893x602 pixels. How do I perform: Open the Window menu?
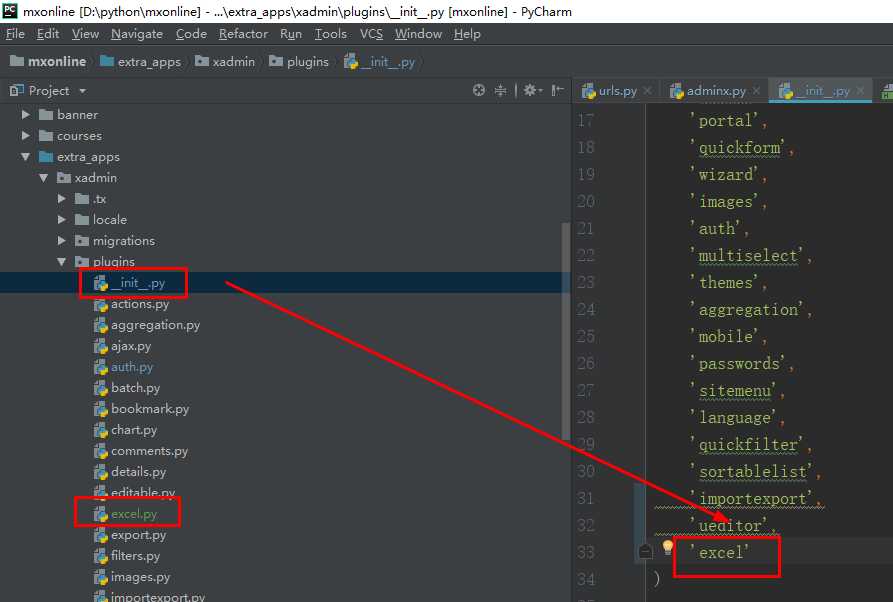point(419,34)
